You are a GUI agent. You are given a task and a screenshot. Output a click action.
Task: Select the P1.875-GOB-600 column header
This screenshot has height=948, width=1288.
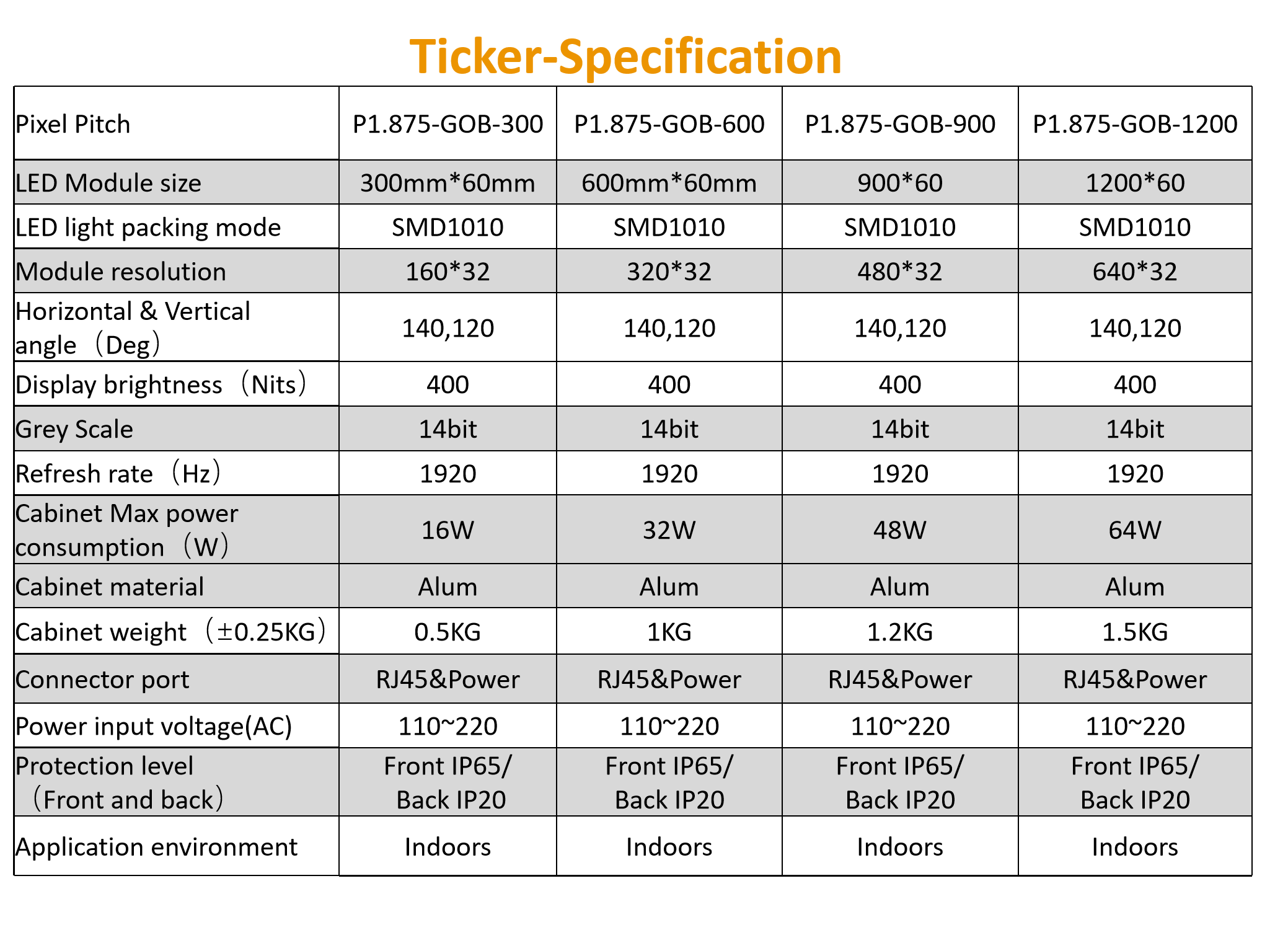(x=669, y=124)
